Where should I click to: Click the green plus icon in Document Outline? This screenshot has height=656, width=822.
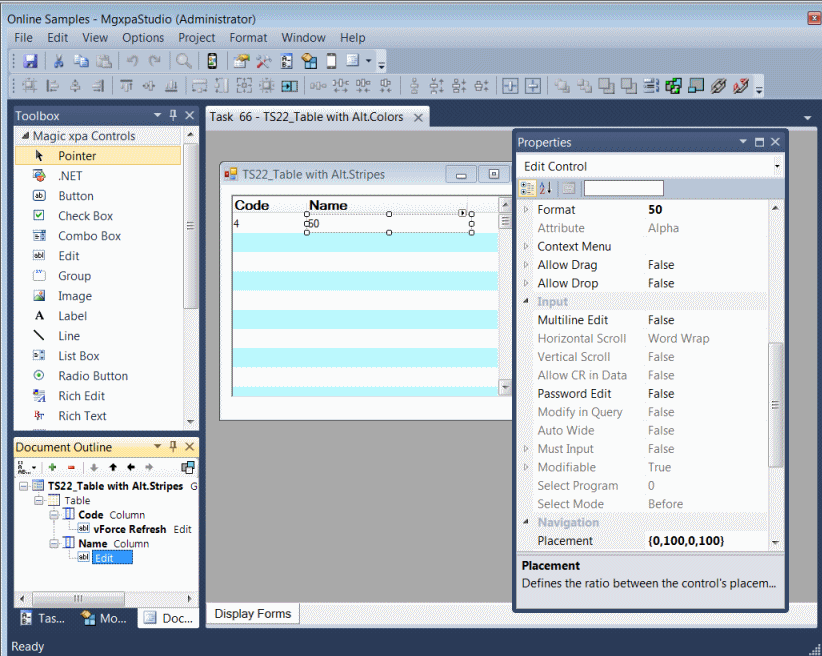click(x=52, y=467)
